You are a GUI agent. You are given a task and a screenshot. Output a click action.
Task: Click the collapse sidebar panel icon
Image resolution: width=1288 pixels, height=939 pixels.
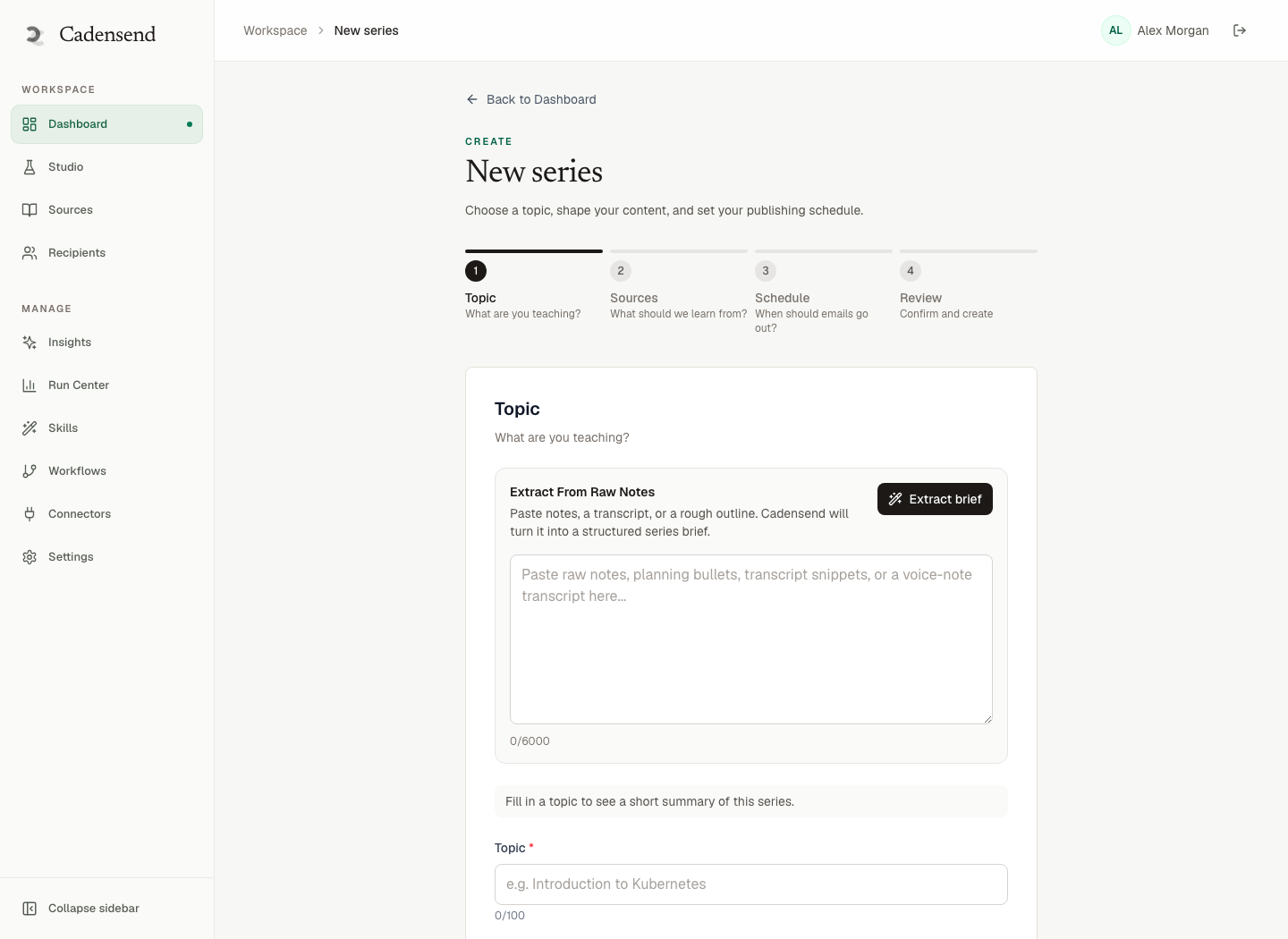point(30,909)
